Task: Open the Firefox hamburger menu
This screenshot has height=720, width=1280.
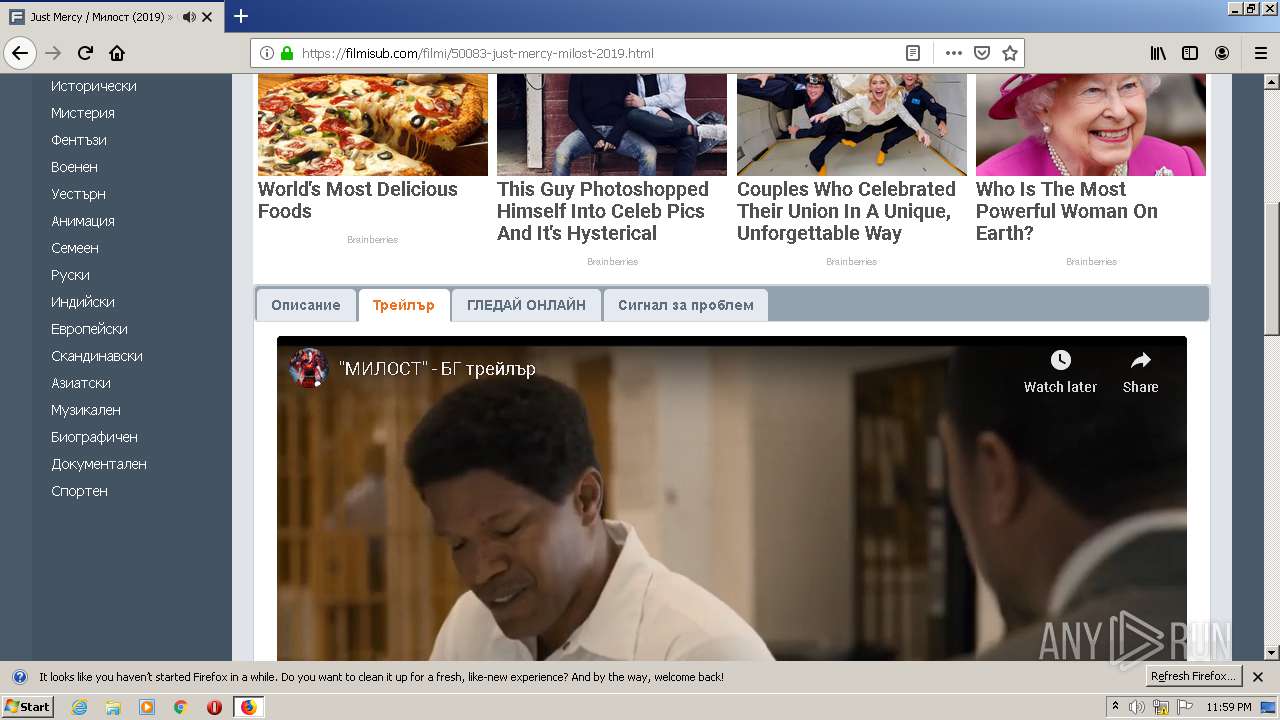Action: click(1260, 53)
